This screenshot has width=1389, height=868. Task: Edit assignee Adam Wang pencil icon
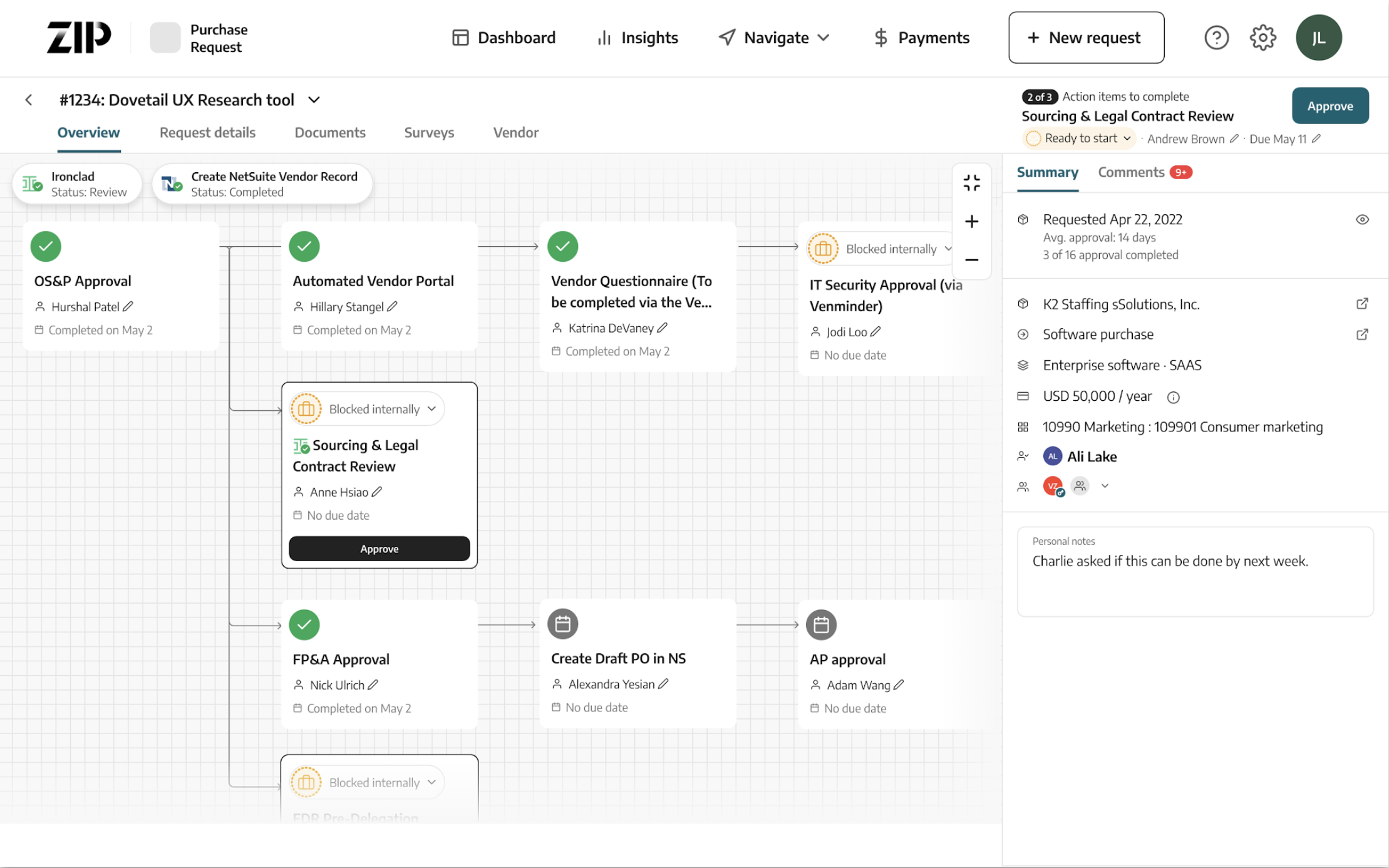(899, 685)
